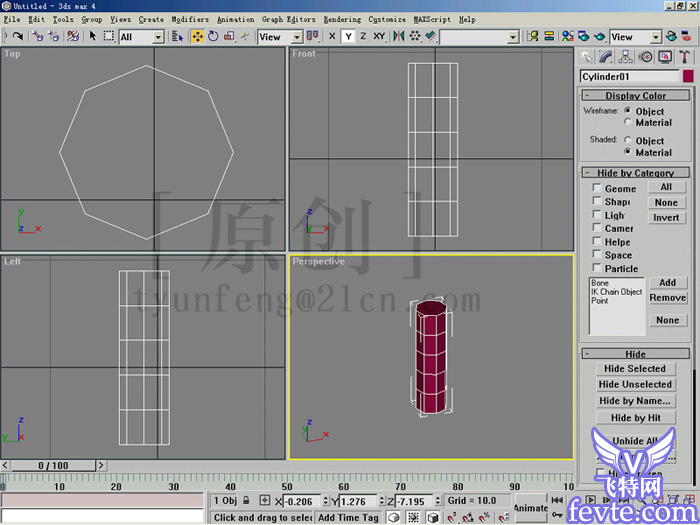Click the time slider 0 / 100 thumb
This screenshot has width=700, height=525.
(x=54, y=466)
